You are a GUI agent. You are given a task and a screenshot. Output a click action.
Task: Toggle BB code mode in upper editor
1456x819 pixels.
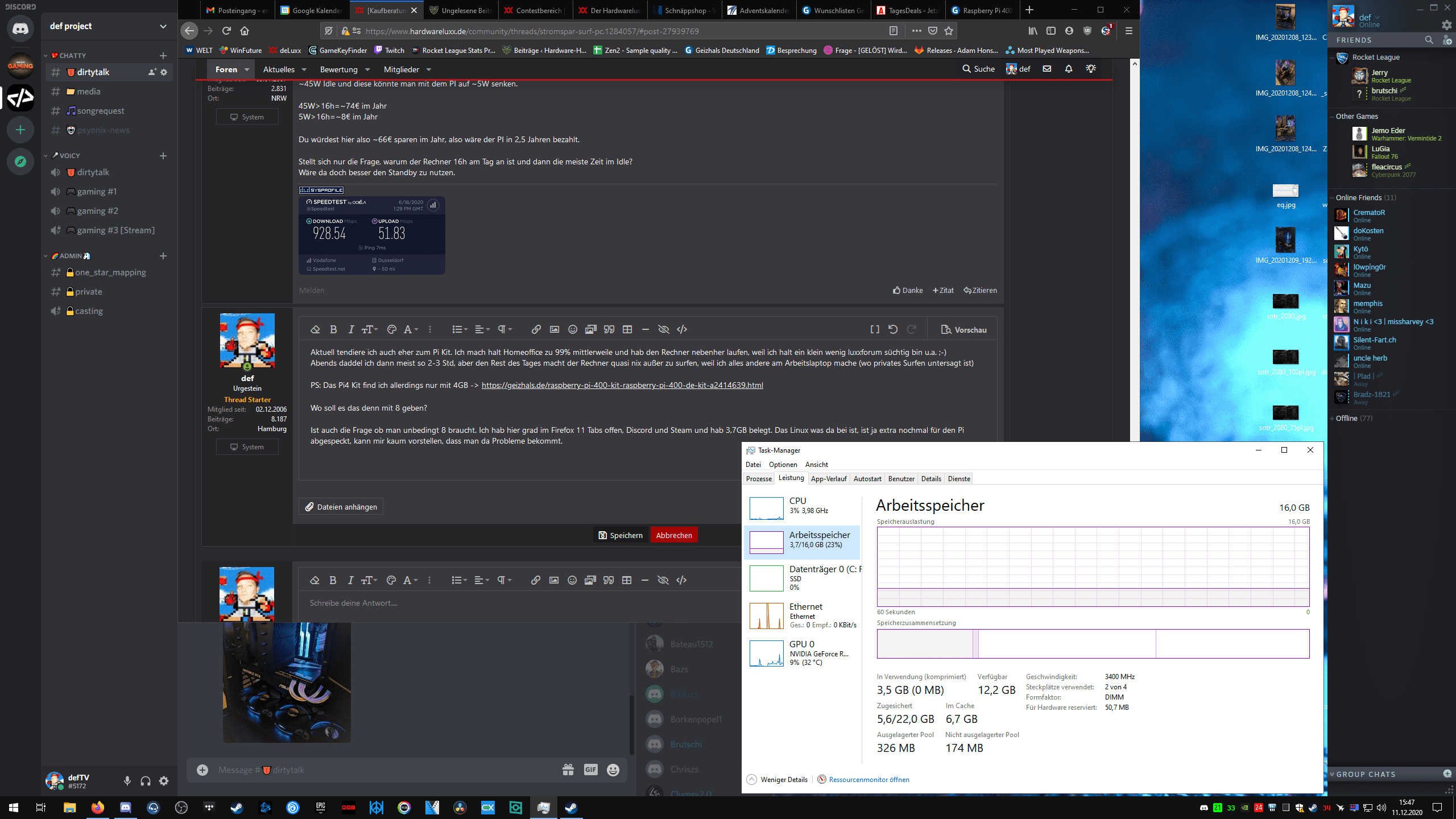(875, 329)
